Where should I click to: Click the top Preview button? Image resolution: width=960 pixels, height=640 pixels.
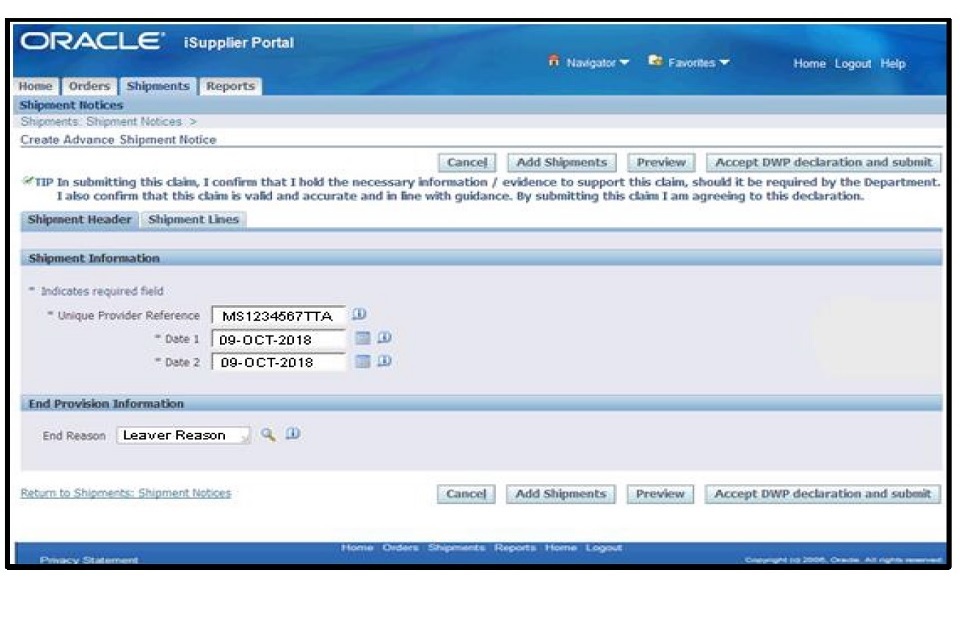661,162
